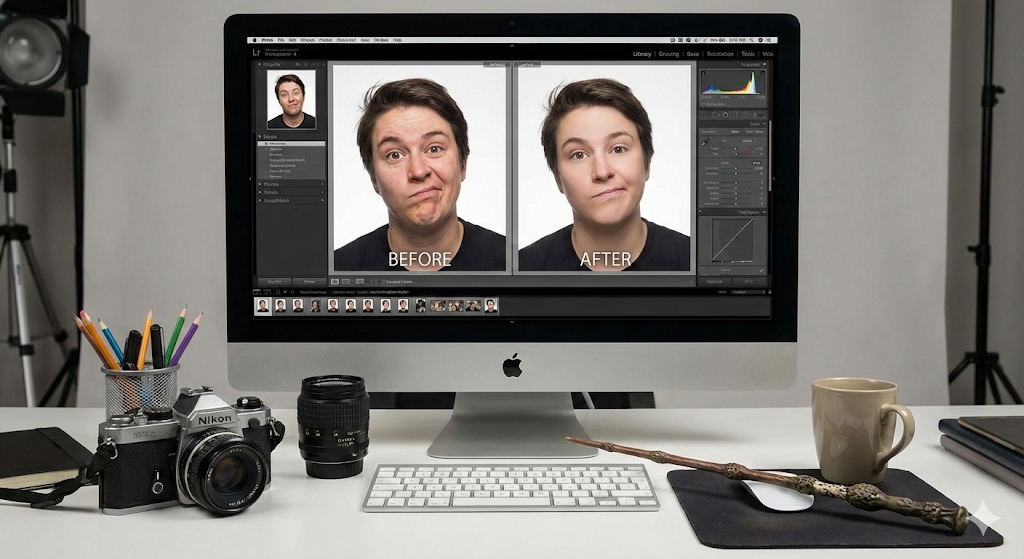The width and height of the screenshot is (1024, 559).
Task: Open grid view icon above the filmstrip
Action: [x=278, y=292]
